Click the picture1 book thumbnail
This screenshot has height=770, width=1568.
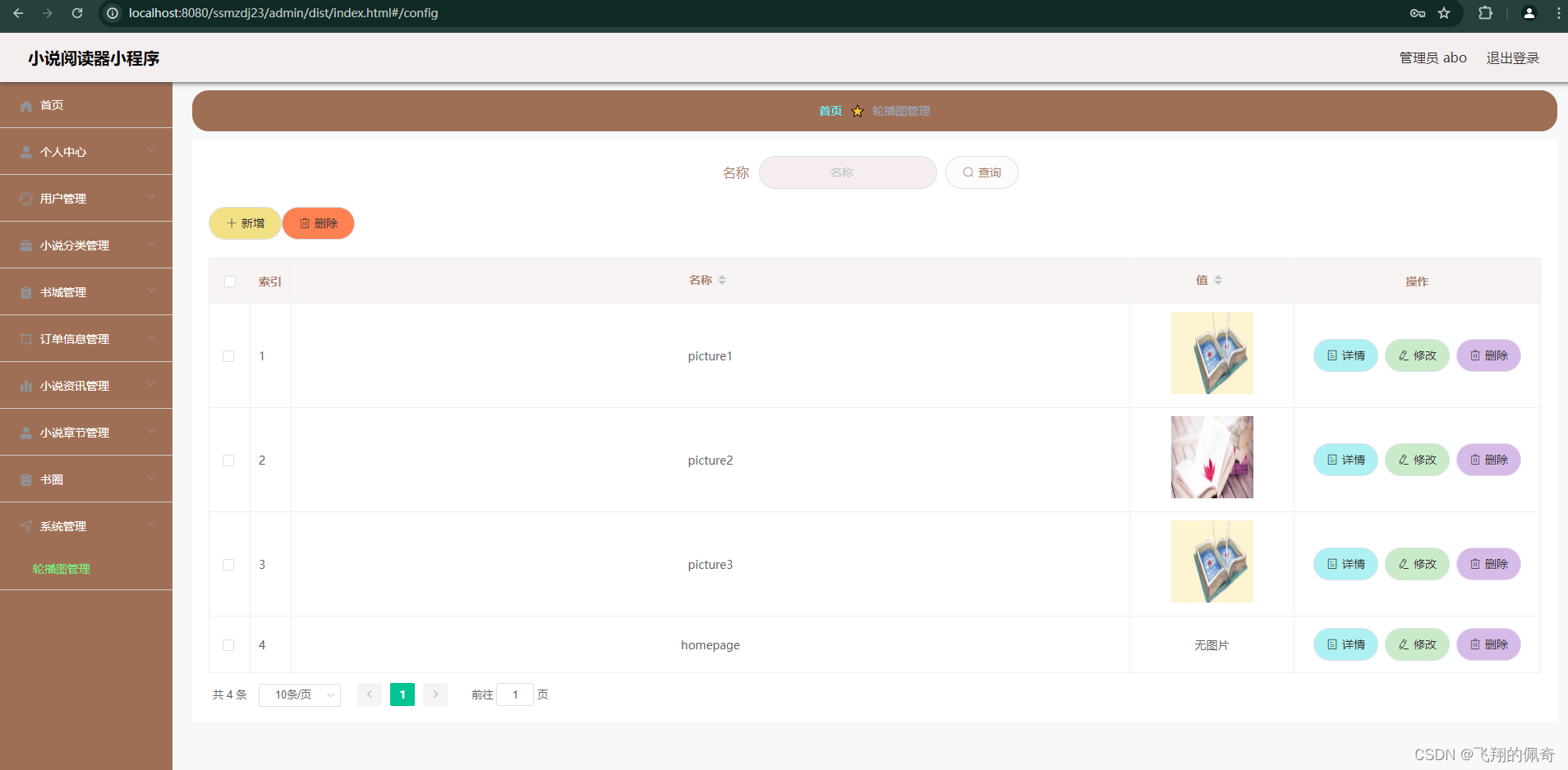pos(1212,353)
